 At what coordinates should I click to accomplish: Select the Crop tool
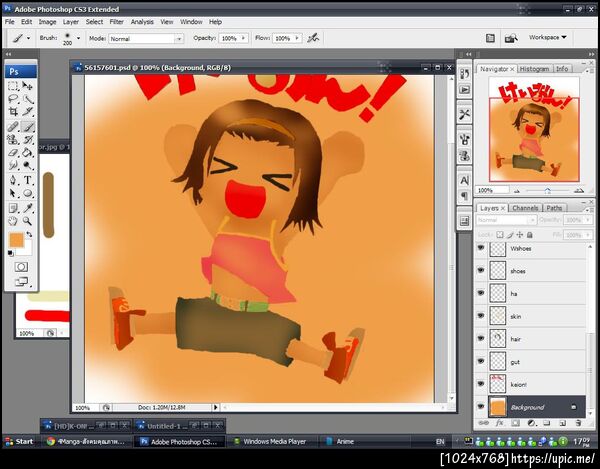pyautogui.click(x=13, y=112)
